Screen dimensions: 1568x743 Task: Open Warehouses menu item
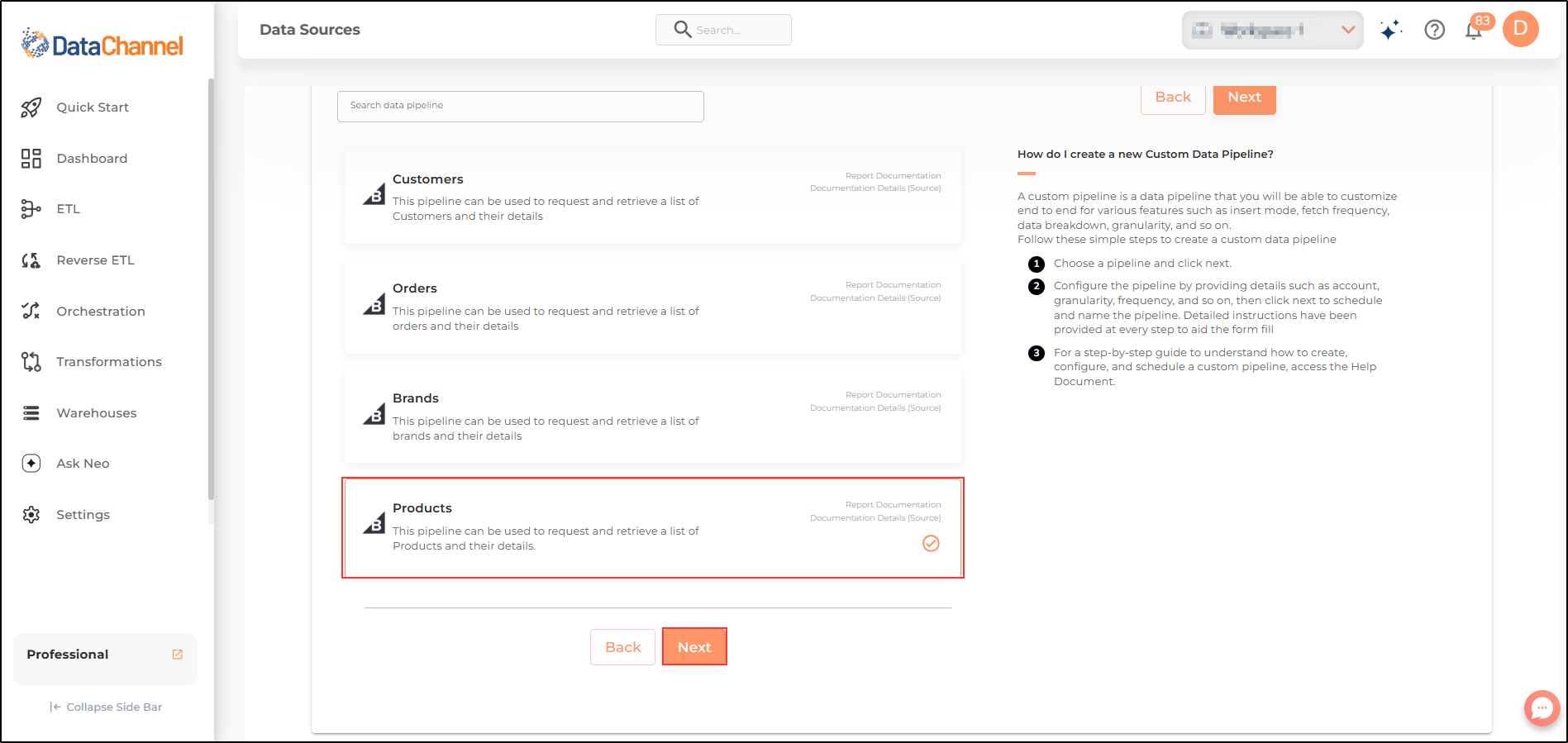pos(97,413)
